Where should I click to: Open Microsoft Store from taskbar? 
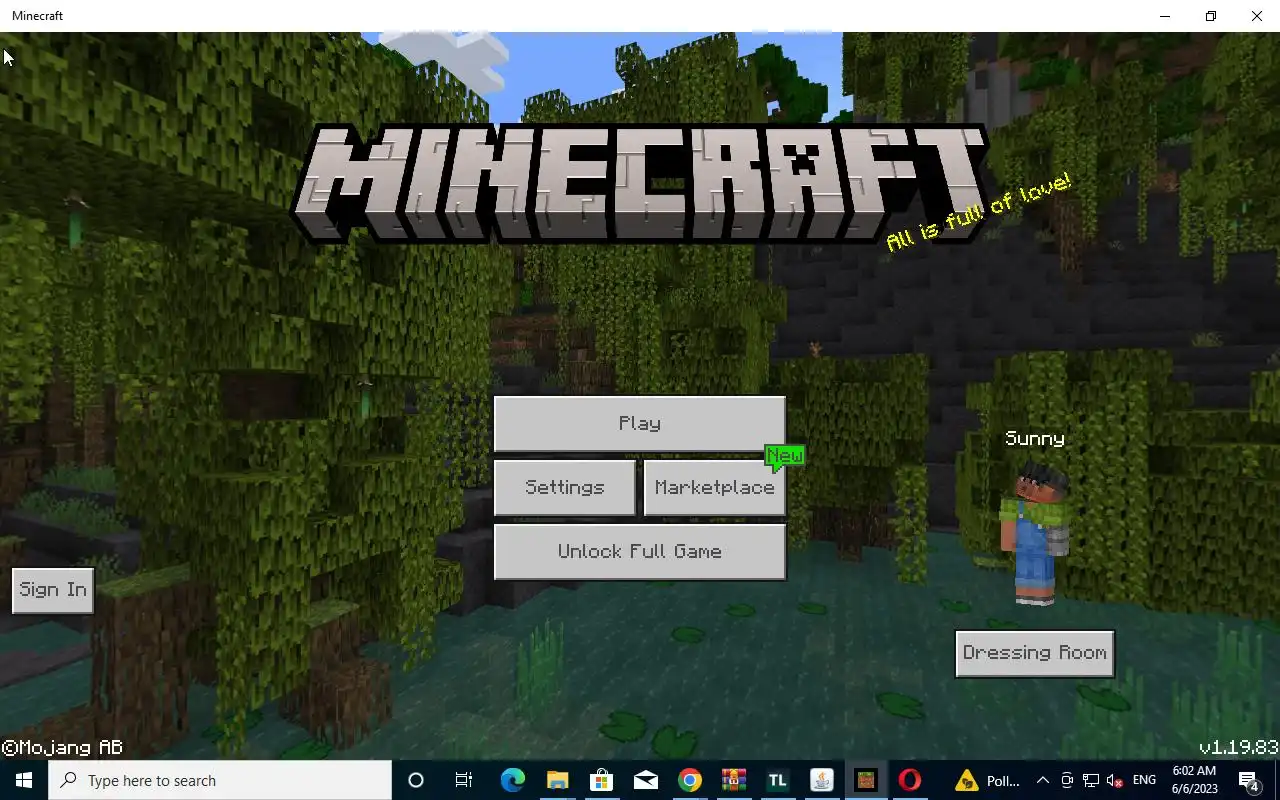(601, 780)
